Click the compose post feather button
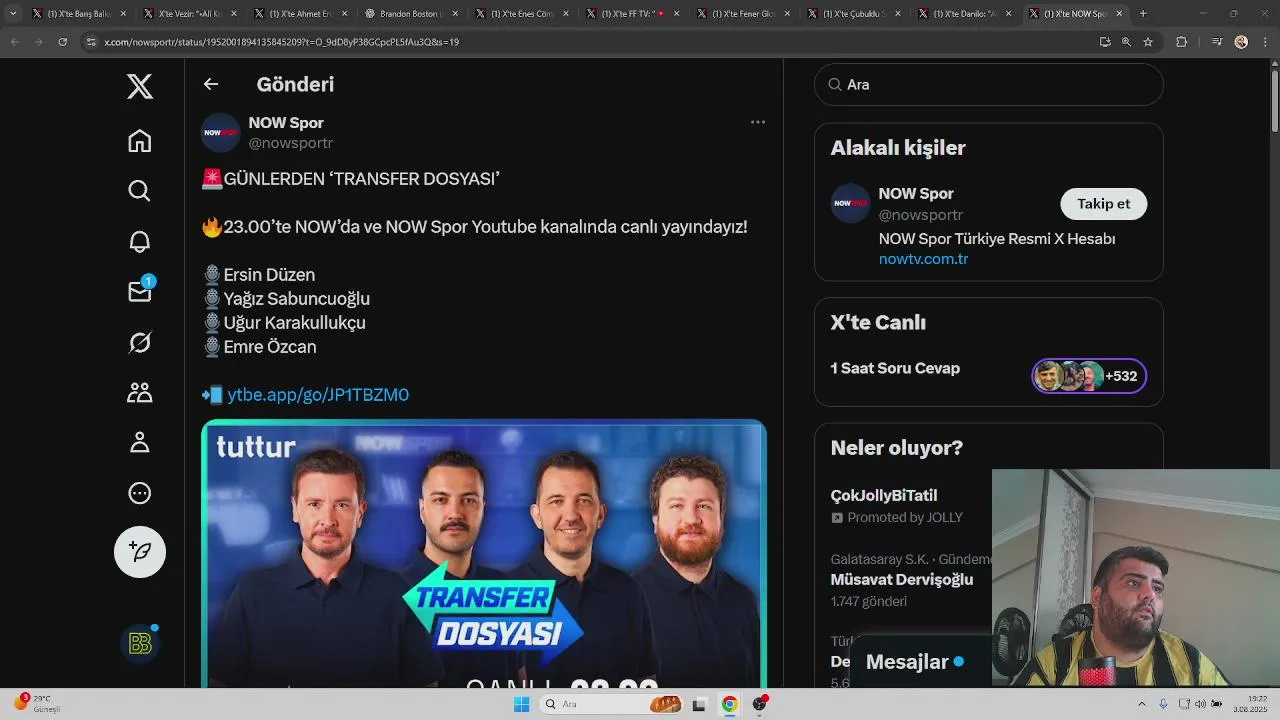The width and height of the screenshot is (1280, 720). pyautogui.click(x=140, y=552)
